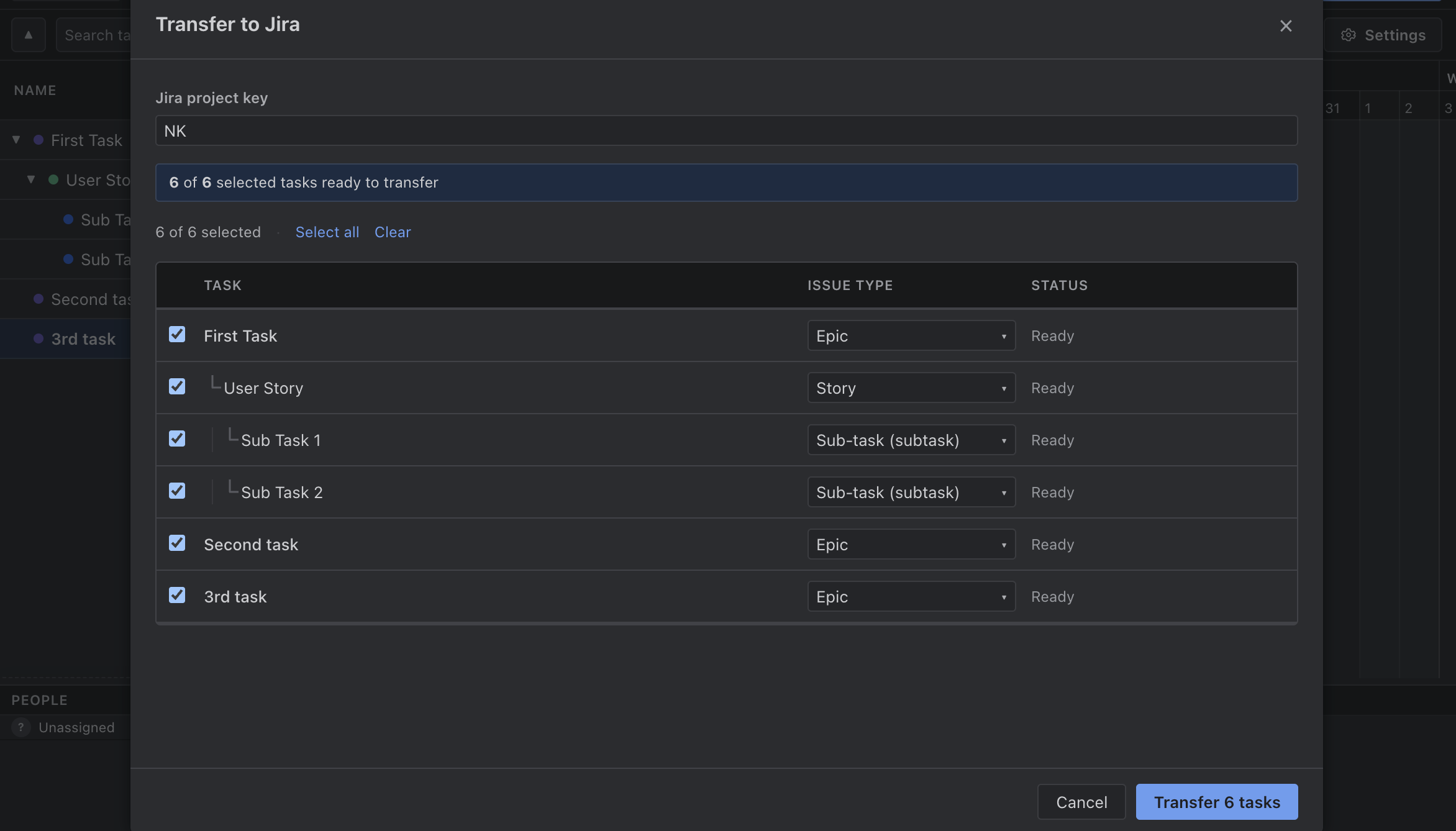Click the STATUS column header

click(x=1059, y=286)
